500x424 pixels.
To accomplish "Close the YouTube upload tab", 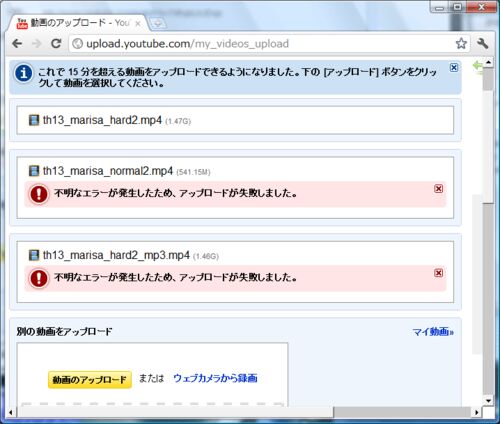I will (138, 24).
